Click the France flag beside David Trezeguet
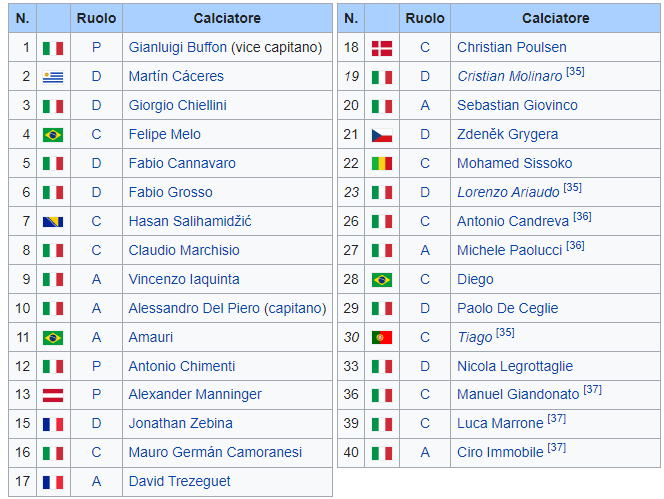The image size is (664, 499). click(x=53, y=482)
